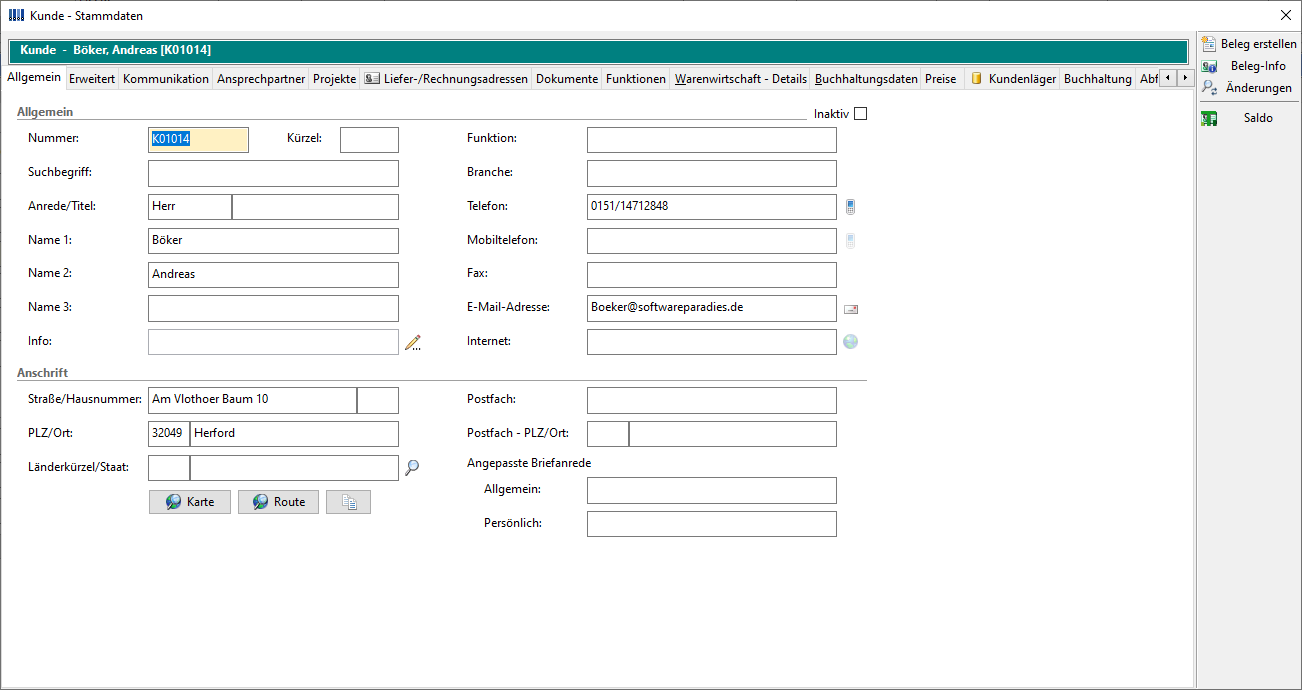Click the barcode app icon in title bar
1302x690 pixels.
(x=17, y=15)
